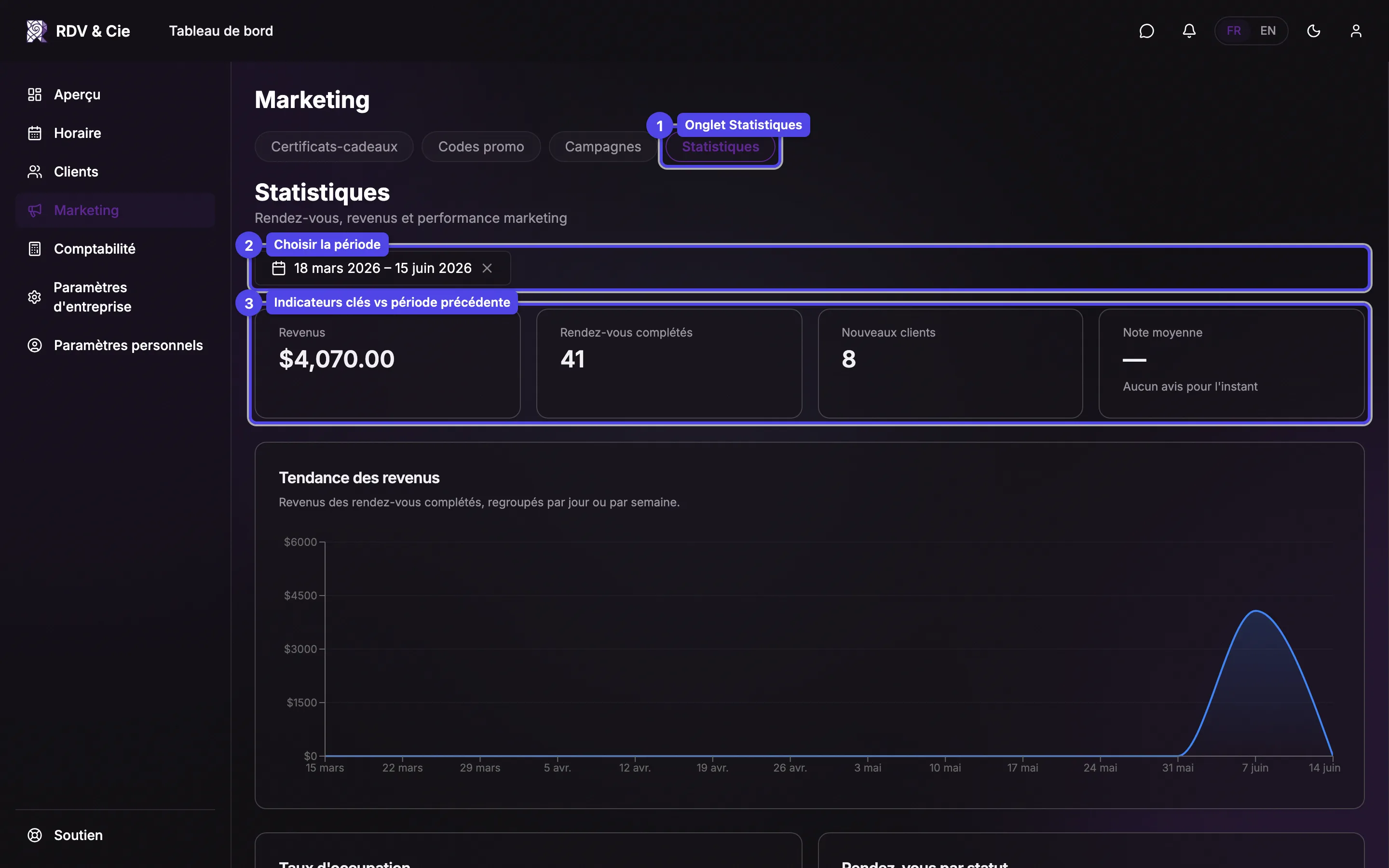This screenshot has width=1389, height=868.
Task: Click the Horaire calendar icon
Action: click(x=34, y=133)
